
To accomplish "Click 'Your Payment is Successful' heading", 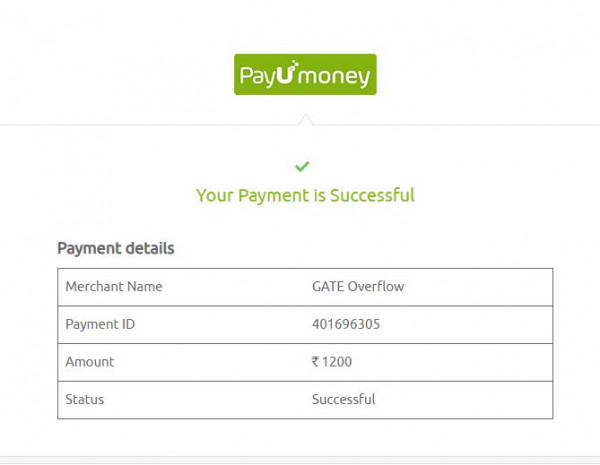I will 305,196.
